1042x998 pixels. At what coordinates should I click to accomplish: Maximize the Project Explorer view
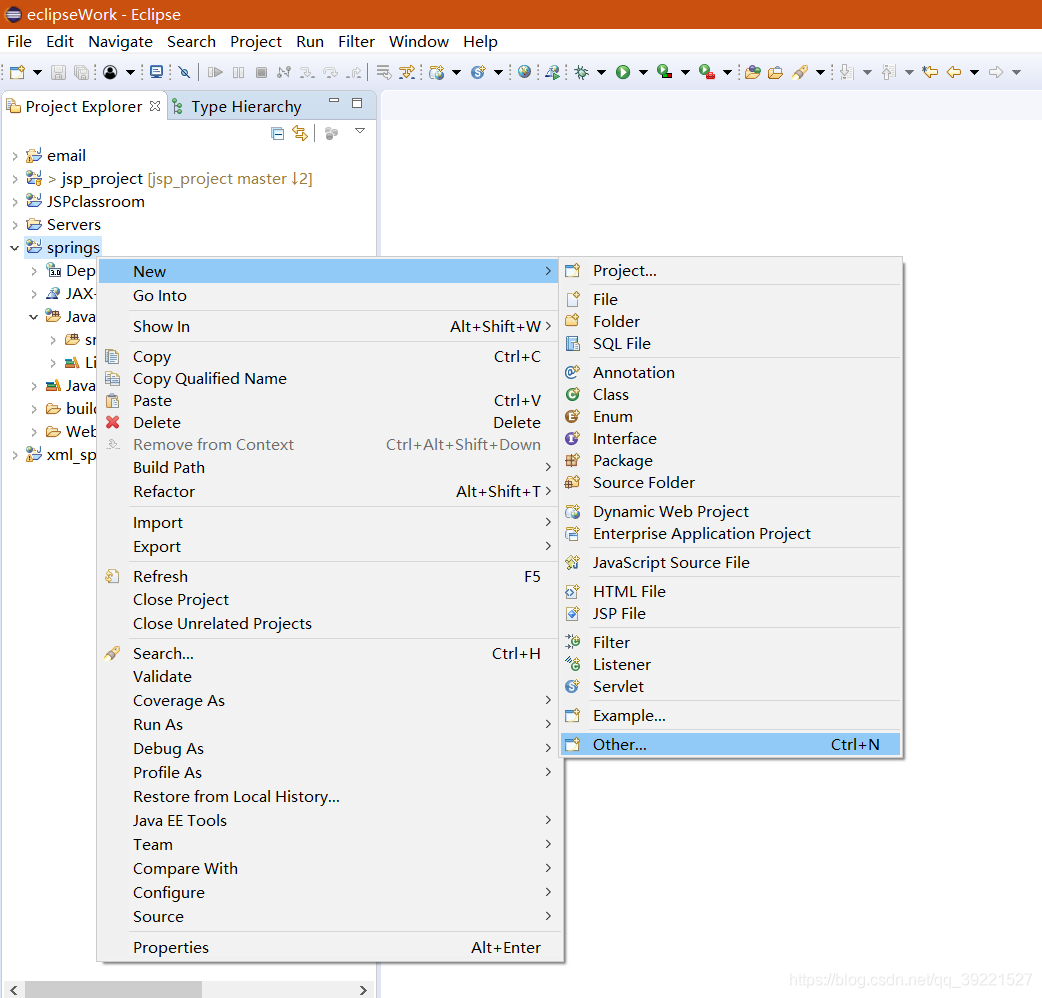[x=357, y=103]
